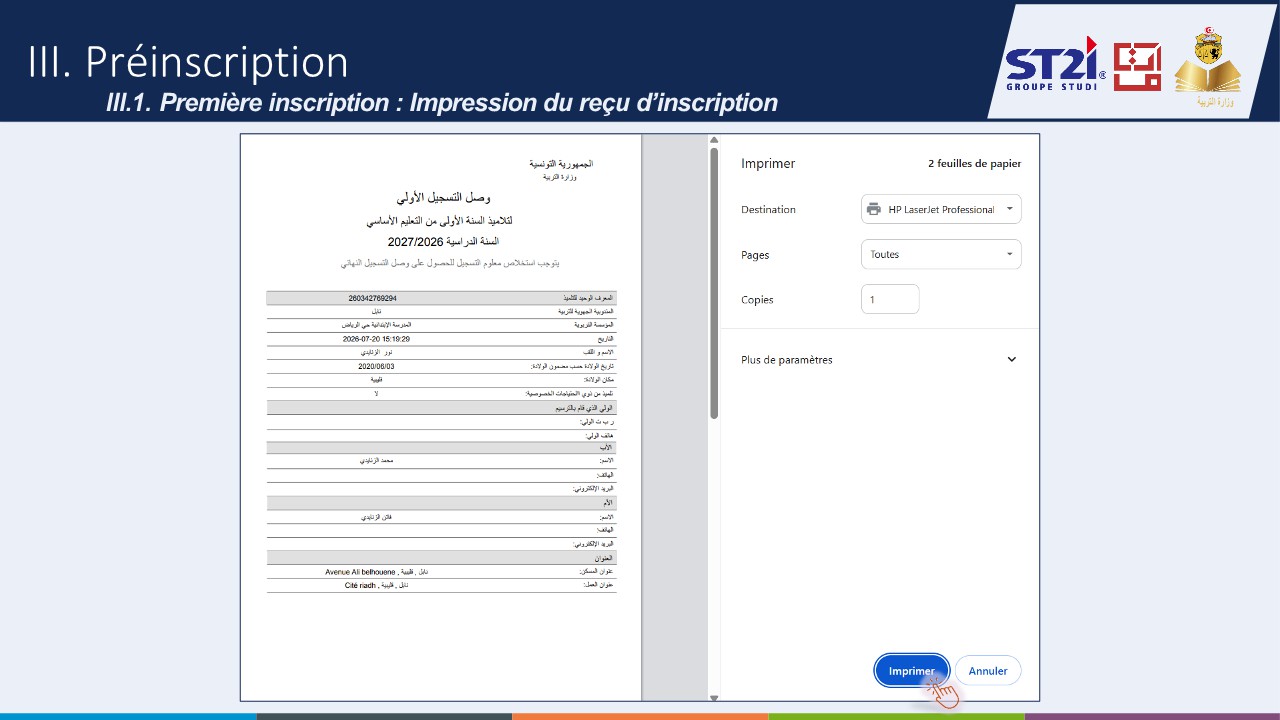This screenshot has height=720, width=1280.
Task: Click the student ID 260342769294 in preview
Action: pos(372,298)
